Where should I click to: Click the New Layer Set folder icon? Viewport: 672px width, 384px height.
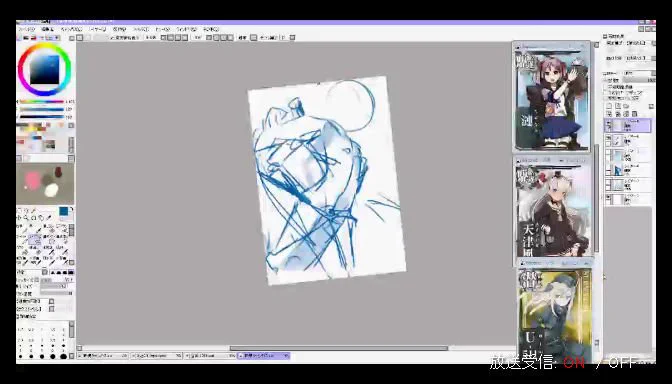[x=626, y=106]
